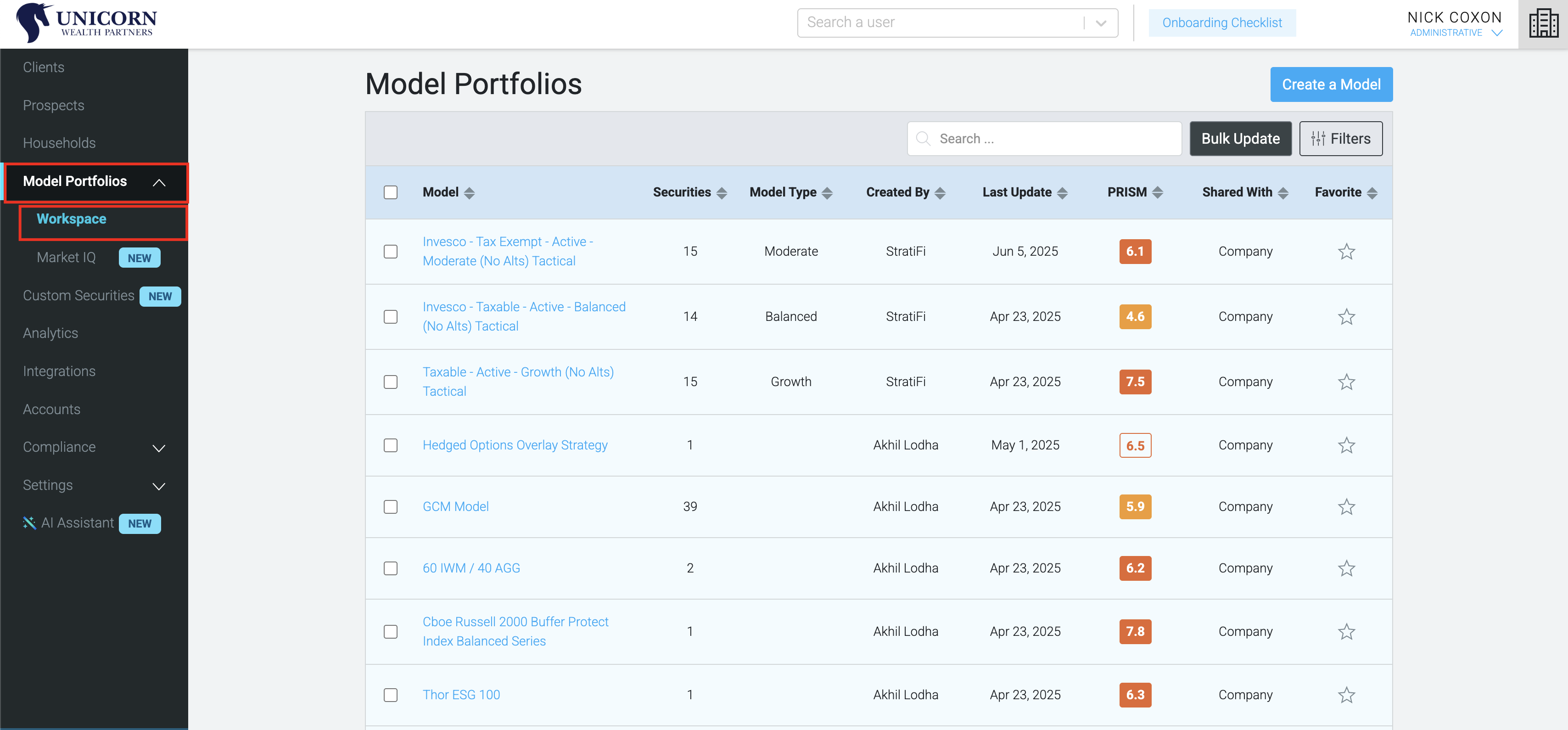This screenshot has height=730, width=1568.
Task: Open the Thor ESG 100 model link
Action: pos(461,695)
